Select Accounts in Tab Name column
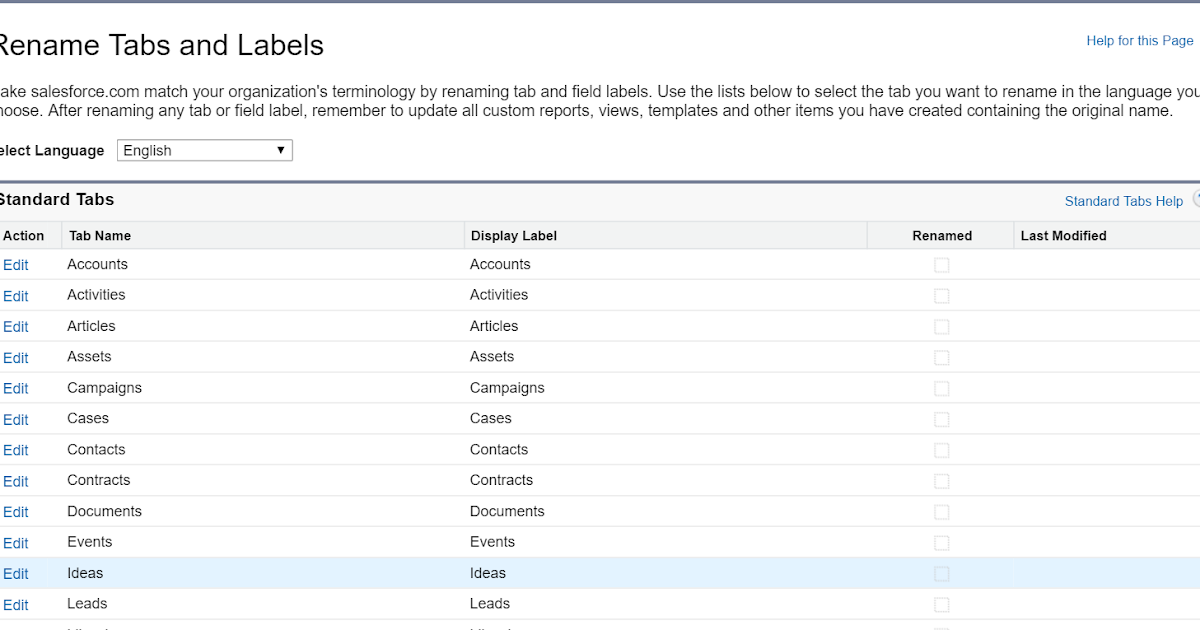Viewport: 1200px width, 630px height. coord(97,264)
